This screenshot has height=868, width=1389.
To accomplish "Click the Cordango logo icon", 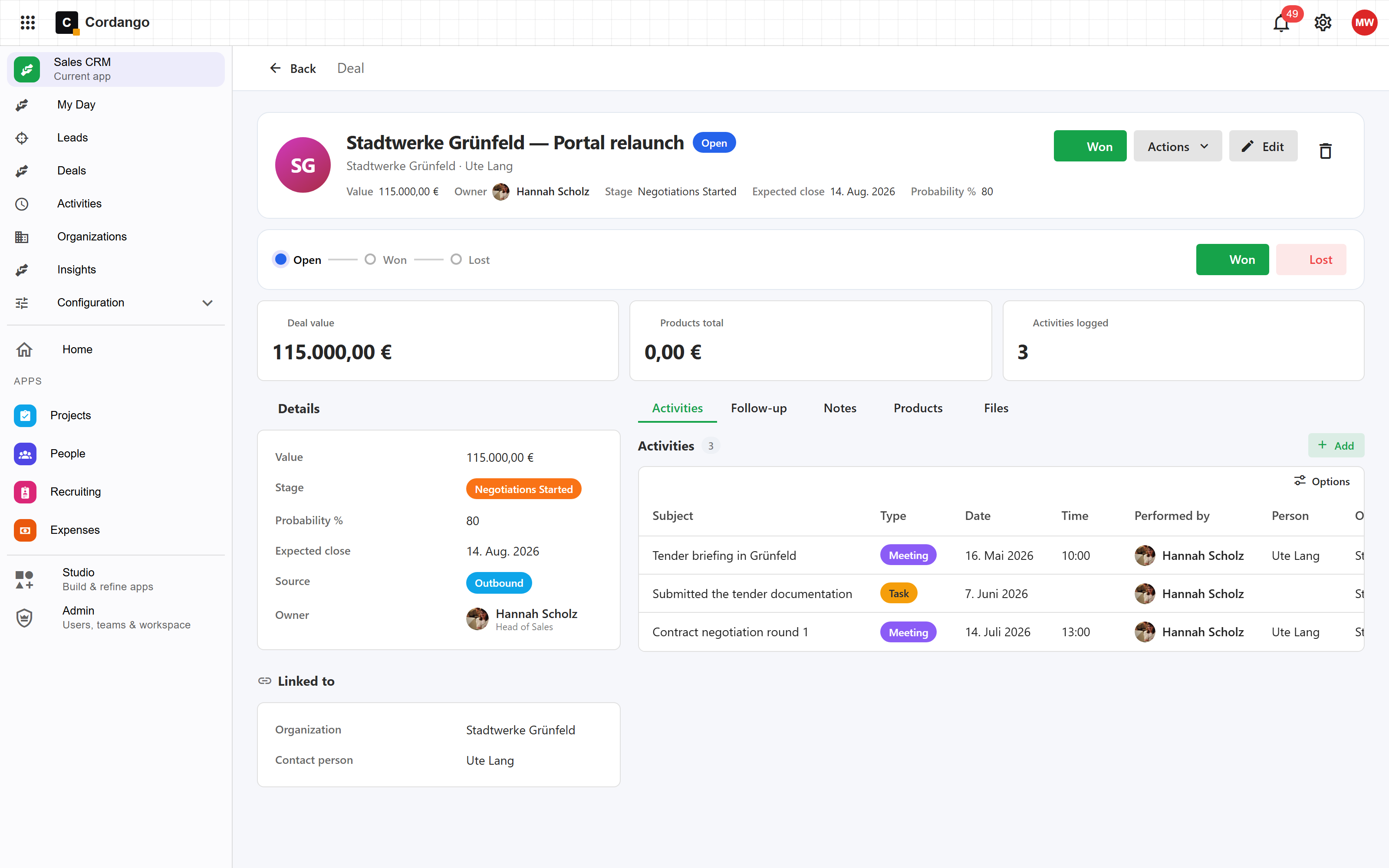I will 67,23.
